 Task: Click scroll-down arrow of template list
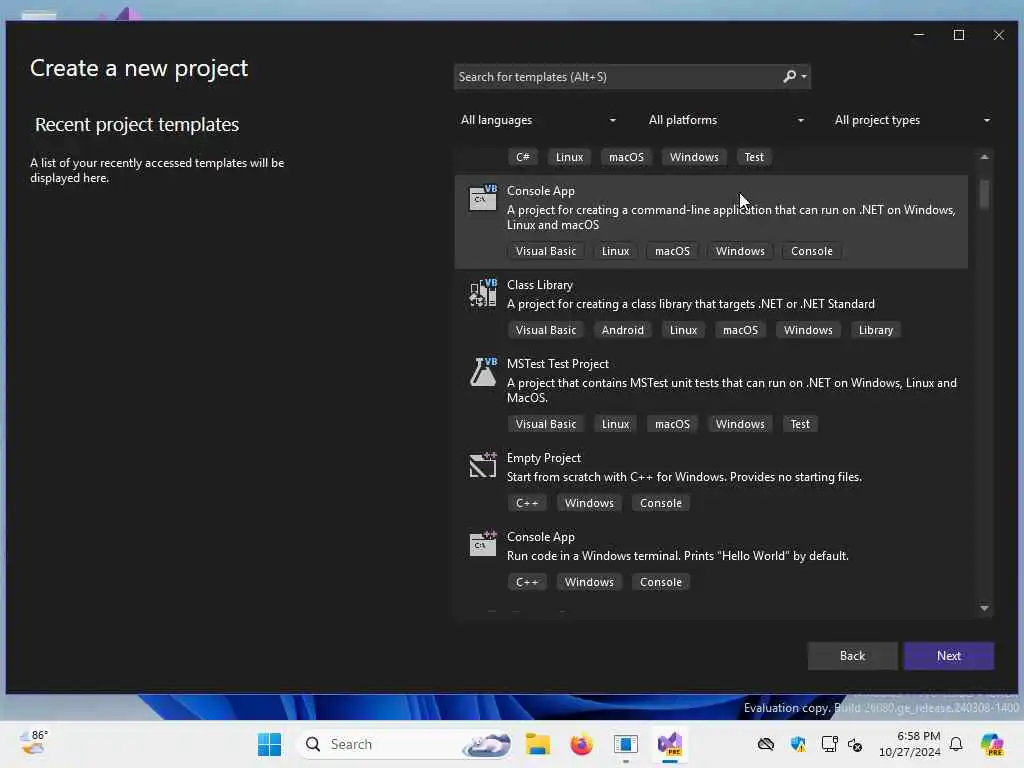[x=984, y=609]
